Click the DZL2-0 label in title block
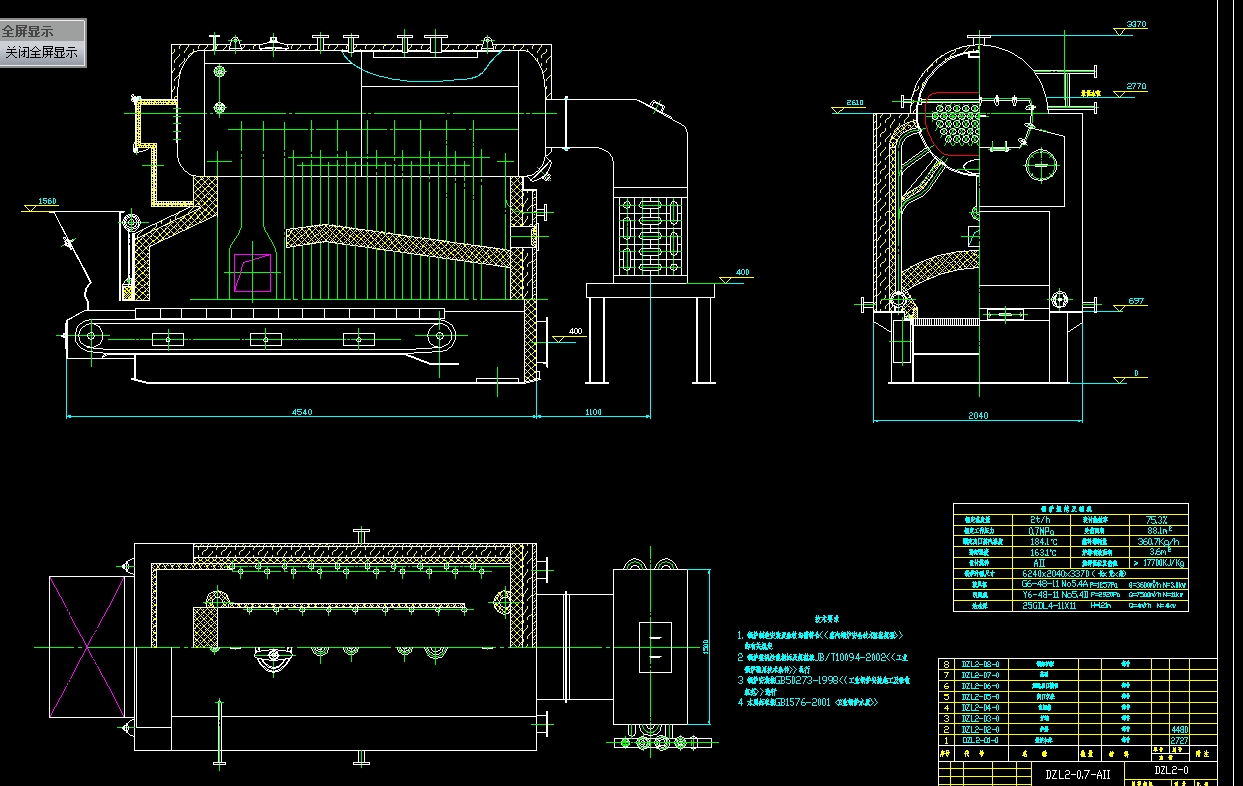Image resolution: width=1243 pixels, height=786 pixels. click(x=1171, y=772)
